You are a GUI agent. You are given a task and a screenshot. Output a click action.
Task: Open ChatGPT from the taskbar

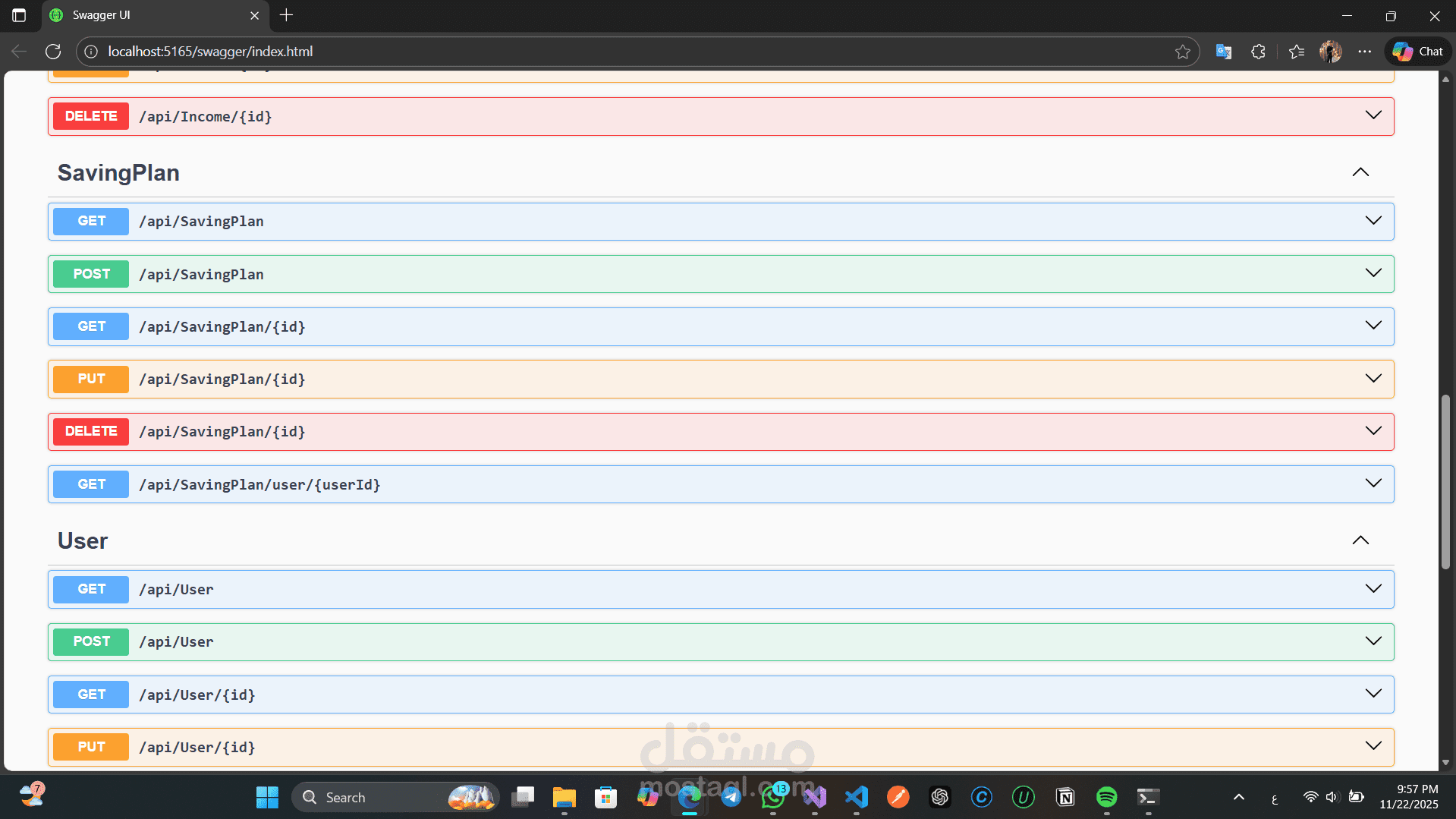[x=940, y=797]
